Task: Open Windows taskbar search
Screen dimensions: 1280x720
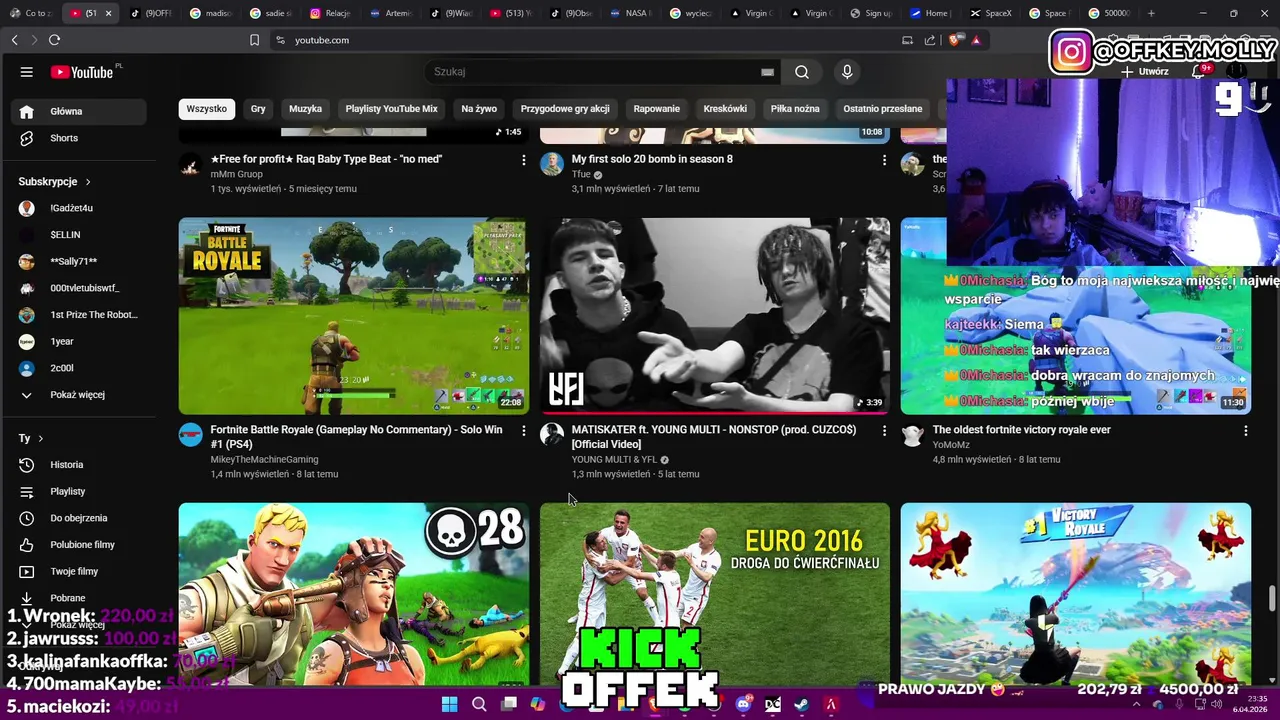Action: [x=479, y=704]
